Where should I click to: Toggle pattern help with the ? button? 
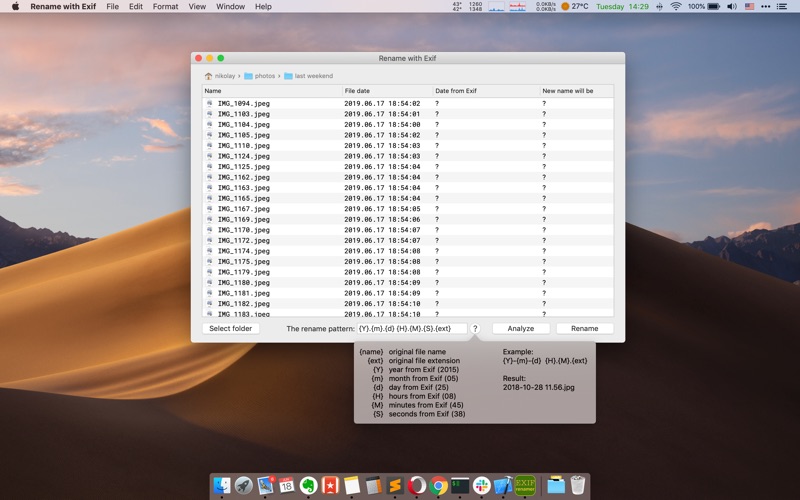pos(475,328)
